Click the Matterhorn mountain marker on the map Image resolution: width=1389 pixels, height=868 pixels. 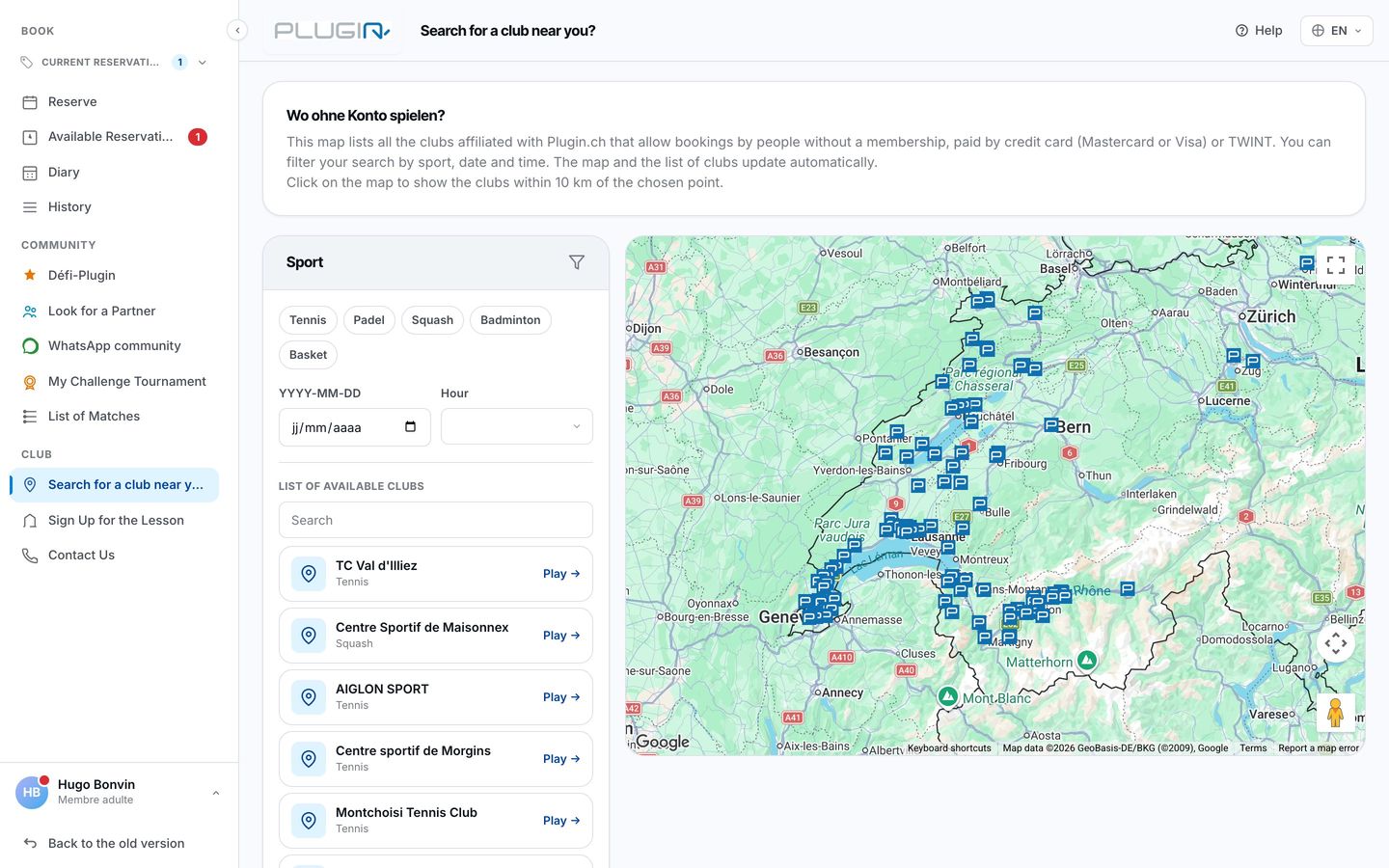(1087, 661)
